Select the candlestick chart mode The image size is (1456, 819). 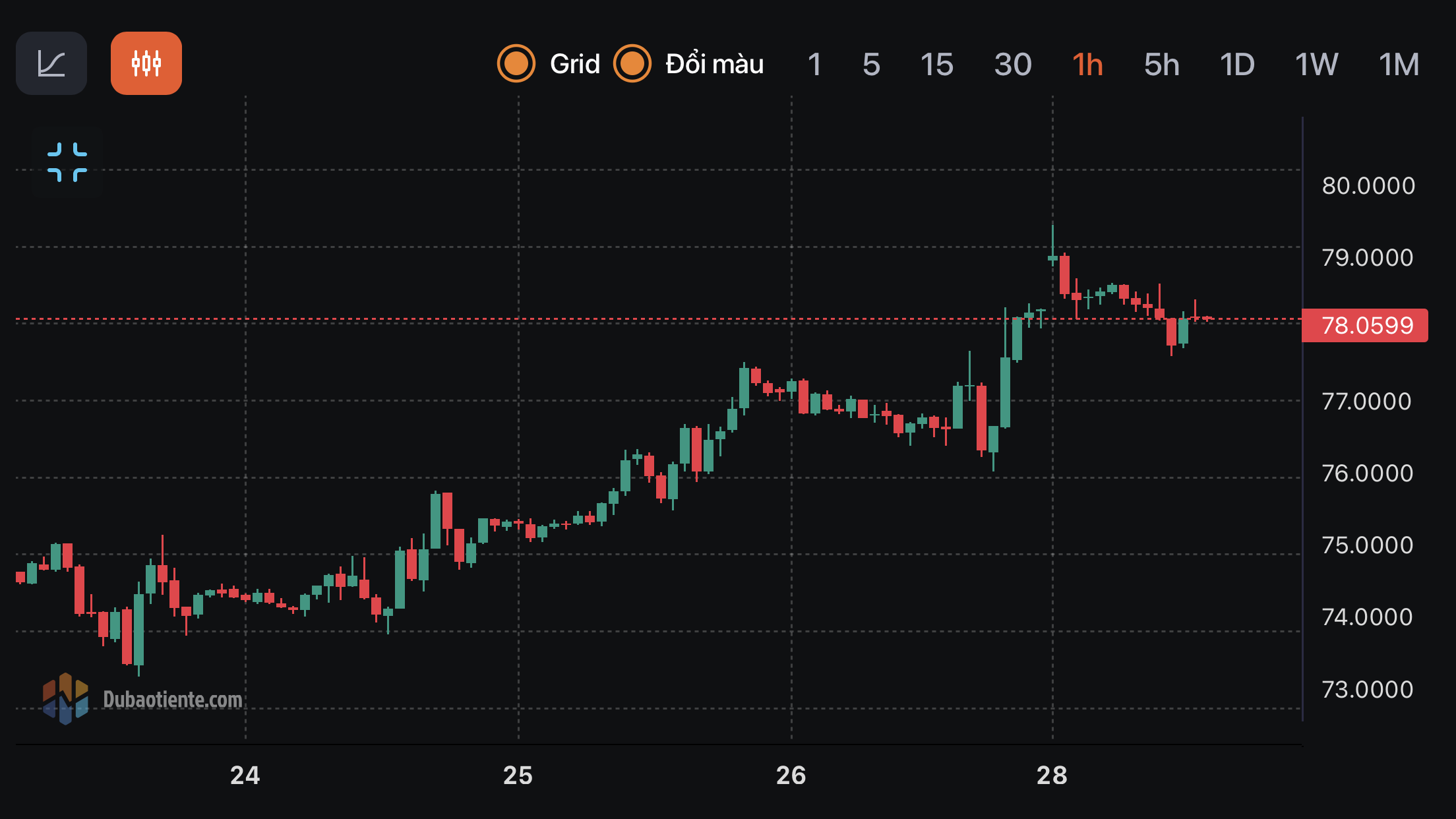(146, 63)
